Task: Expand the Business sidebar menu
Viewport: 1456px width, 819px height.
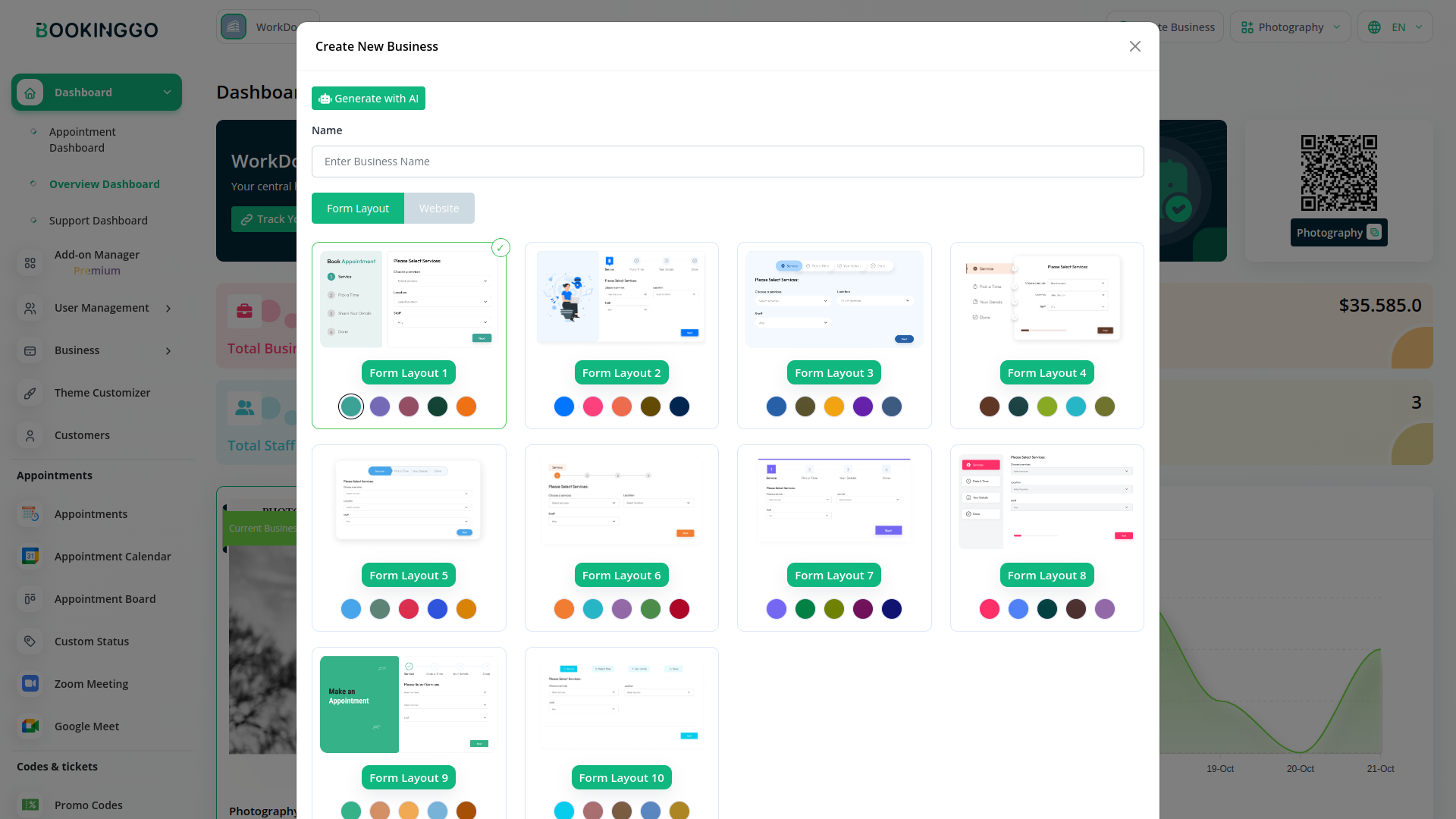Action: pyautogui.click(x=168, y=350)
